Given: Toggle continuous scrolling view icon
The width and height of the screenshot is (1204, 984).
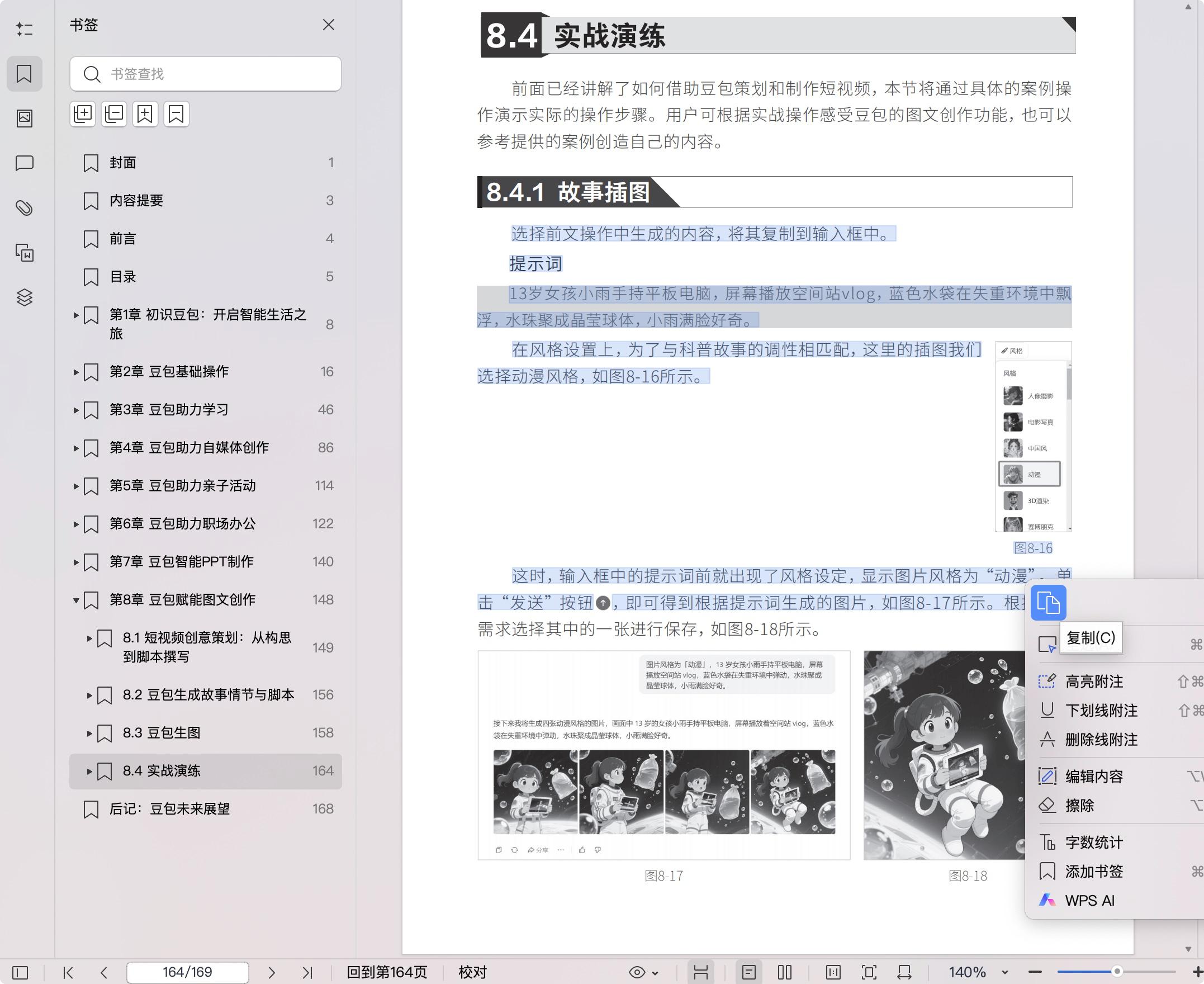Looking at the screenshot, I should pyautogui.click(x=701, y=973).
